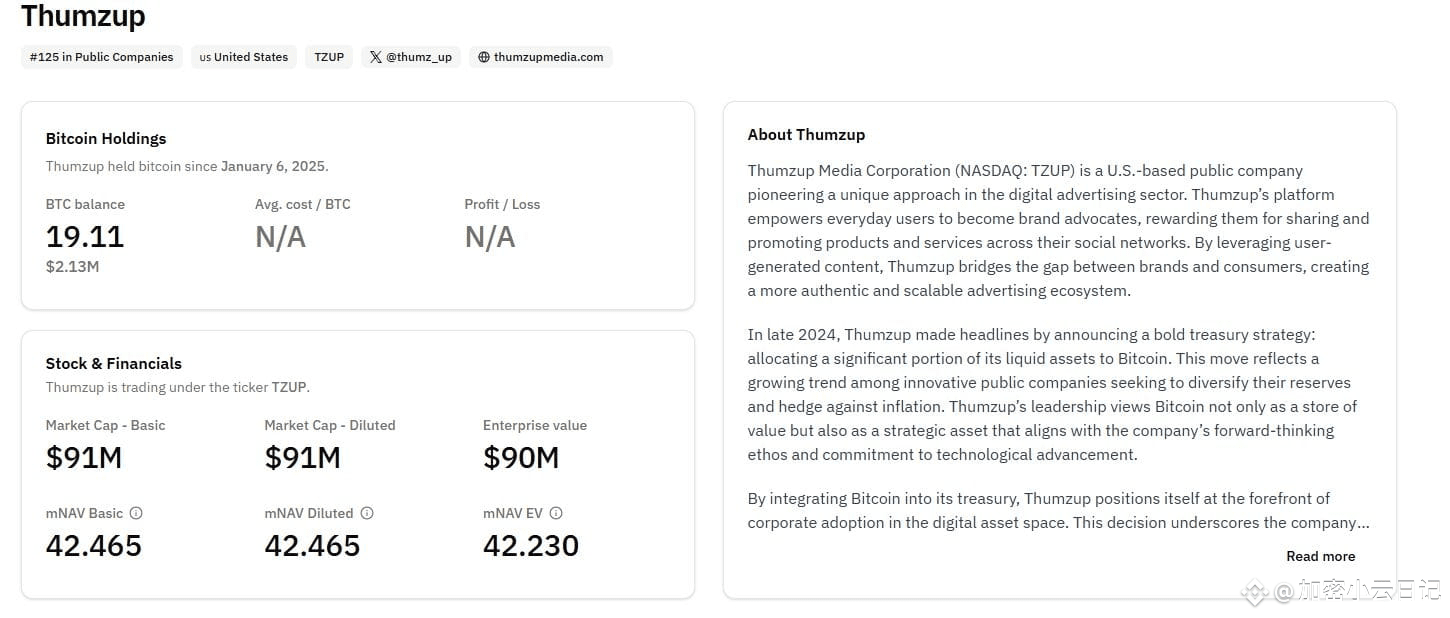Click the US country code badge
Image resolution: width=1450 pixels, height=618 pixels.
[205, 57]
